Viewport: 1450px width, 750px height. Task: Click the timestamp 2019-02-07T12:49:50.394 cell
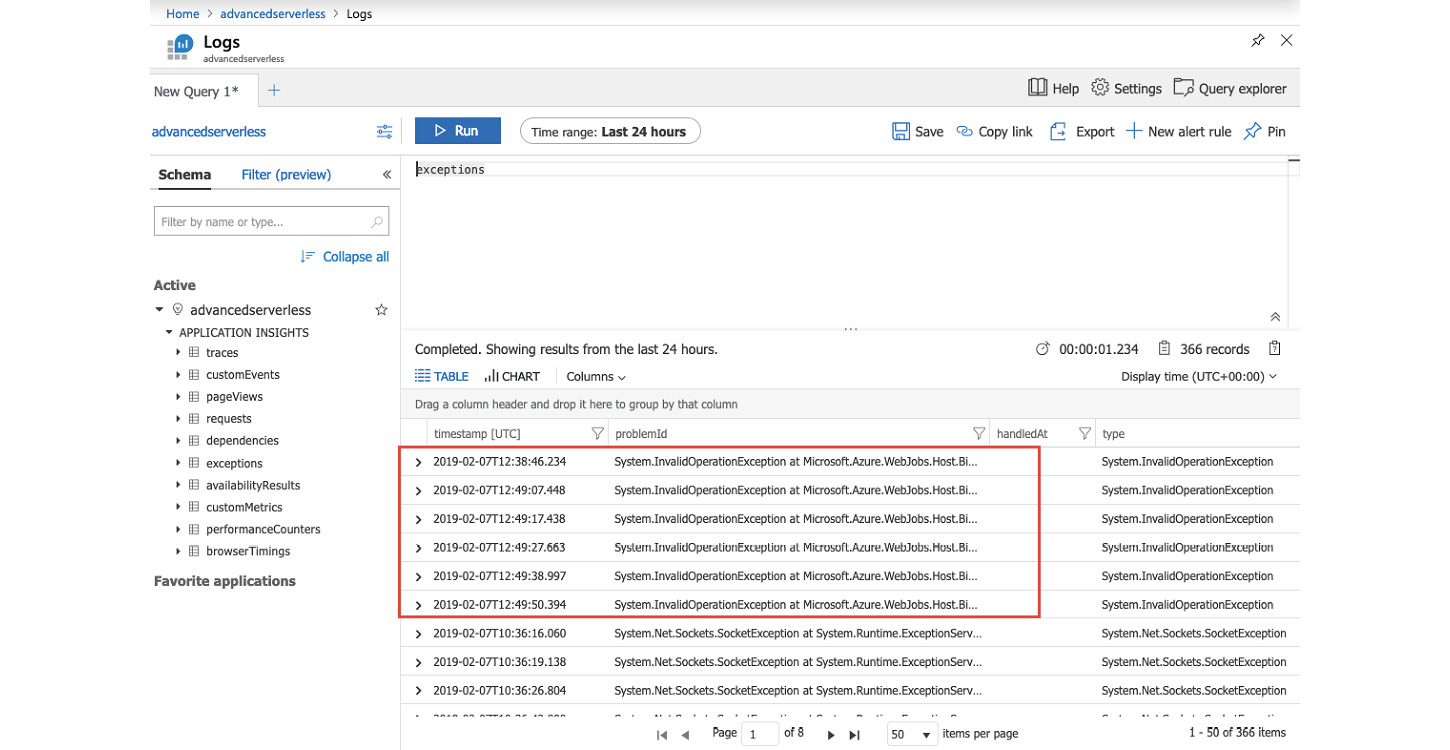tap(499, 605)
